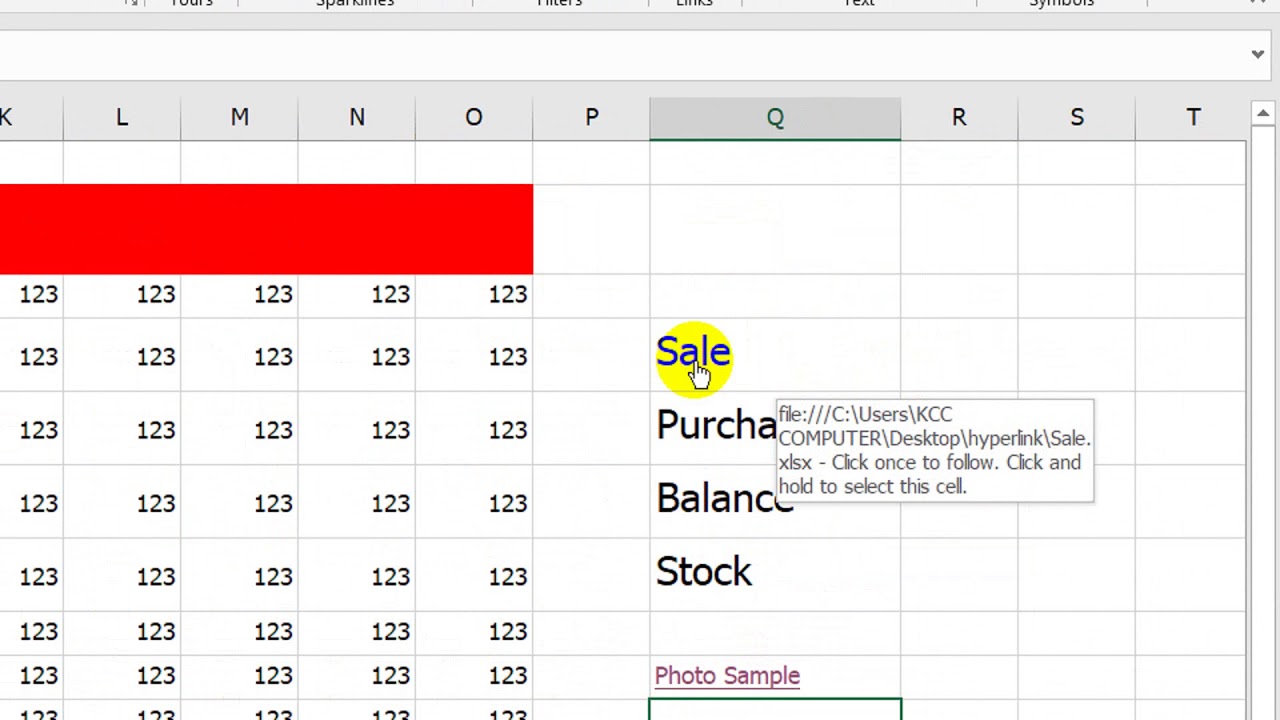Image resolution: width=1280 pixels, height=720 pixels.
Task: Click the red merged cell
Action: click(x=266, y=229)
